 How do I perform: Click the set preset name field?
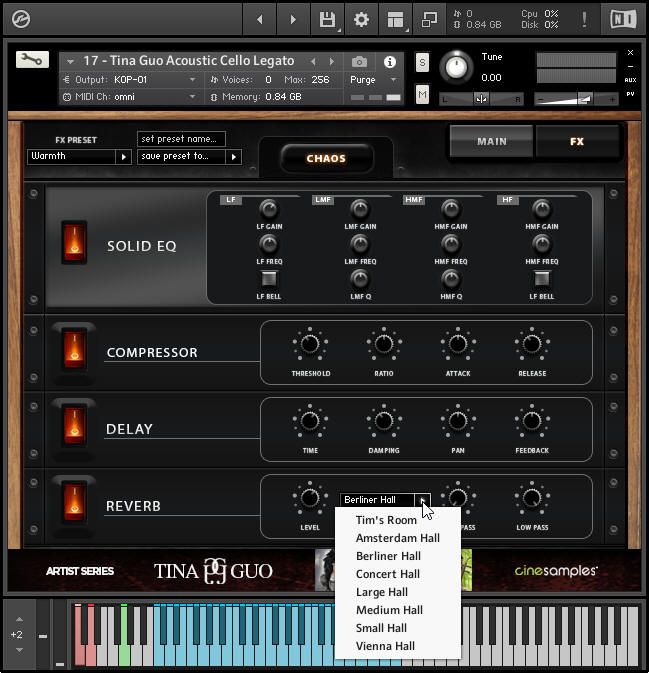(181, 139)
